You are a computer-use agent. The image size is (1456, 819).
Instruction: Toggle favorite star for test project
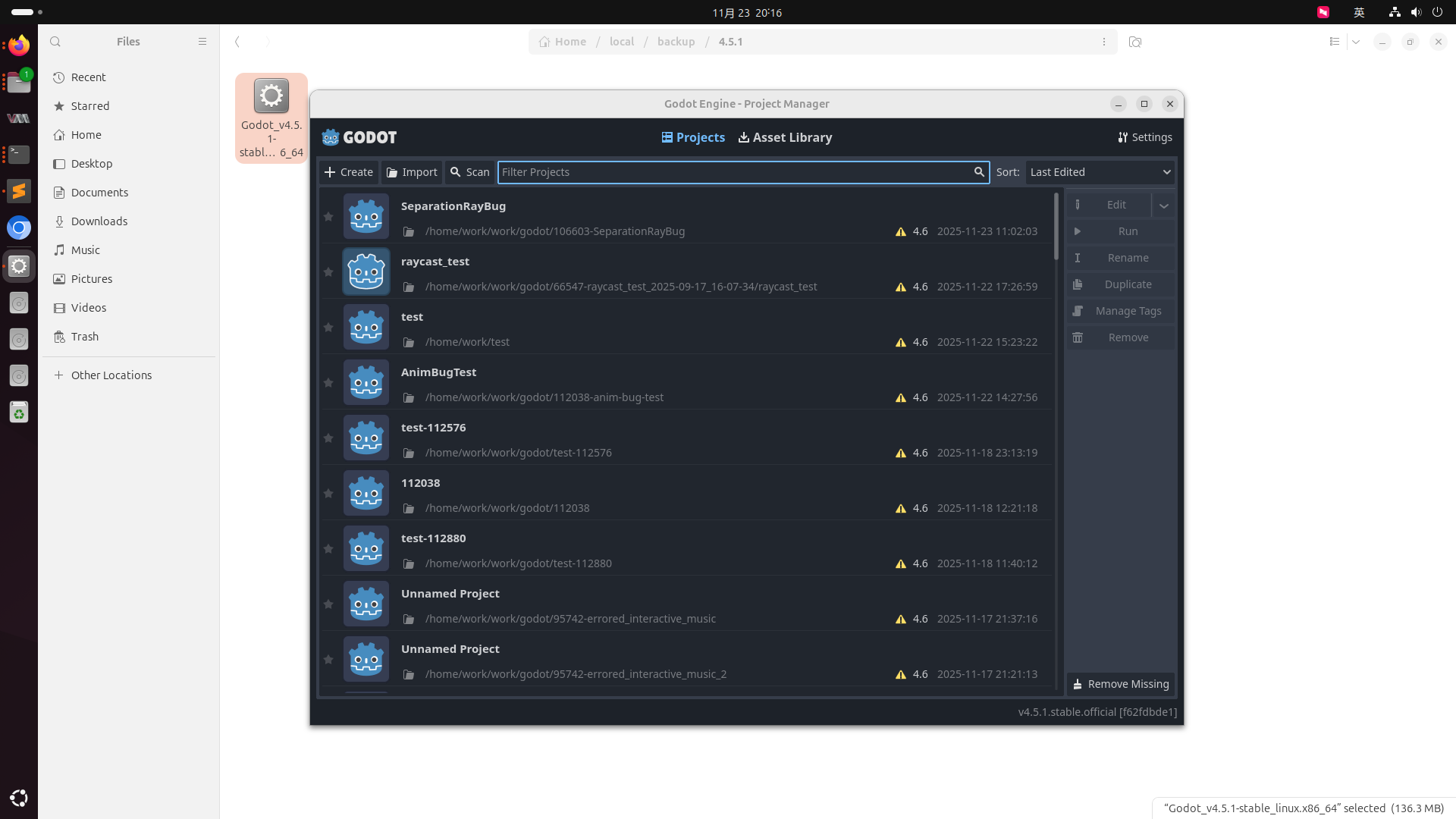tap(328, 328)
